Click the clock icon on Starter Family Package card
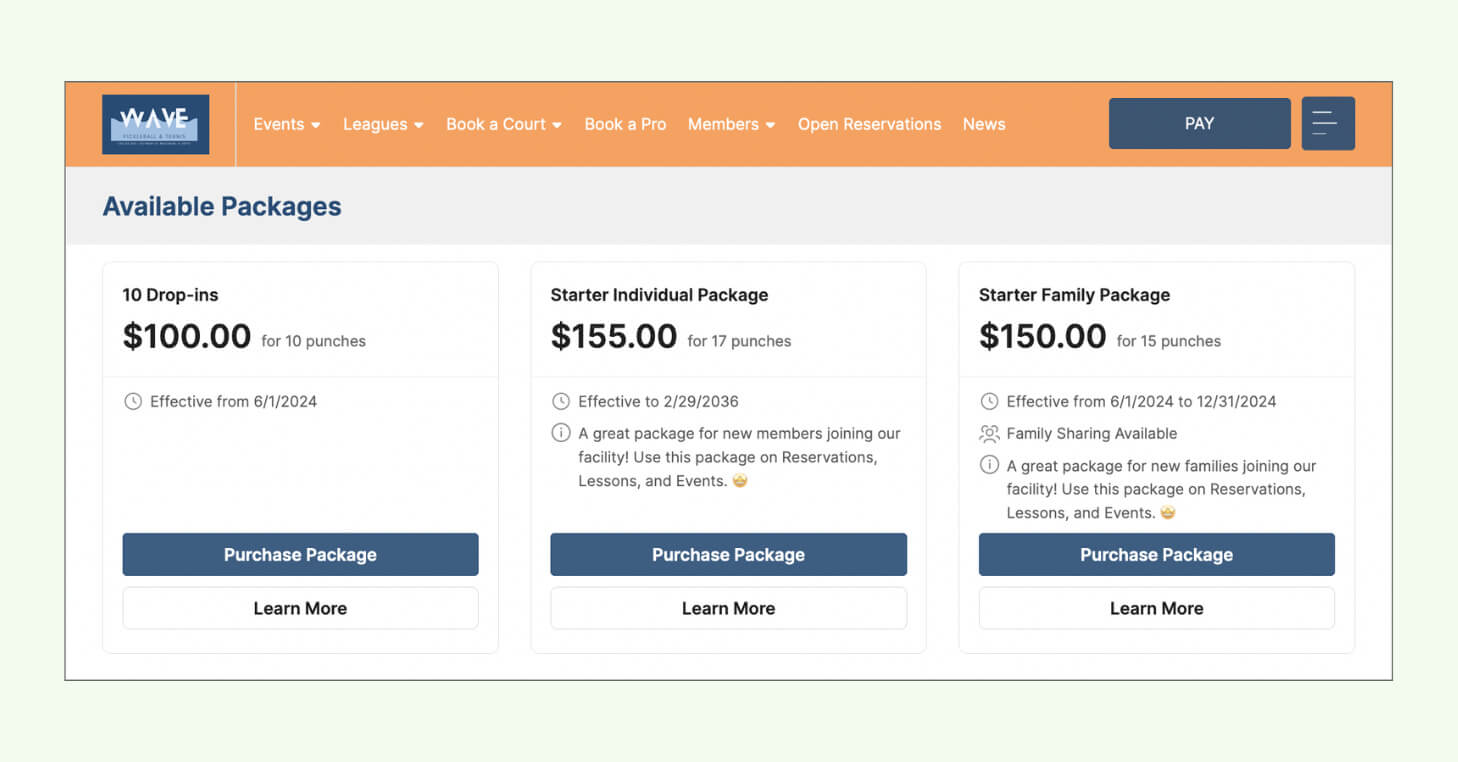The height and width of the screenshot is (762, 1458). pos(989,401)
